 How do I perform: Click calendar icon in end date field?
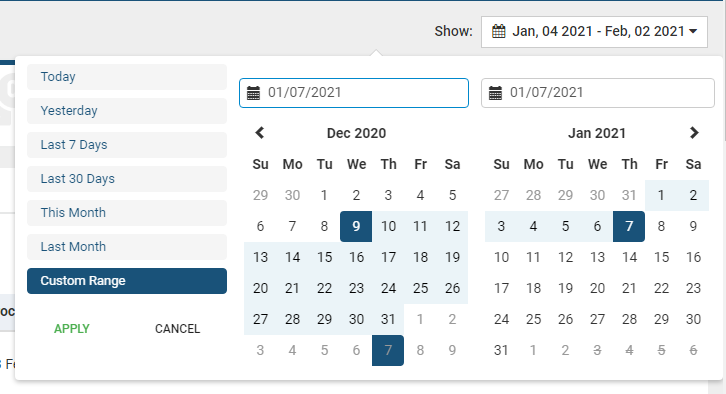[495, 93]
